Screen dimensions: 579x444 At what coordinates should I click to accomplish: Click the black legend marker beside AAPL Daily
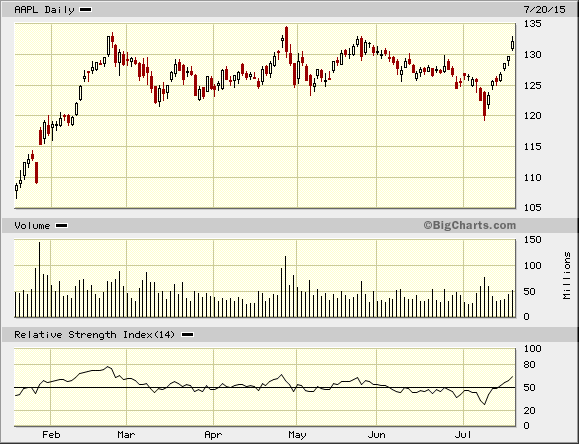86,10
